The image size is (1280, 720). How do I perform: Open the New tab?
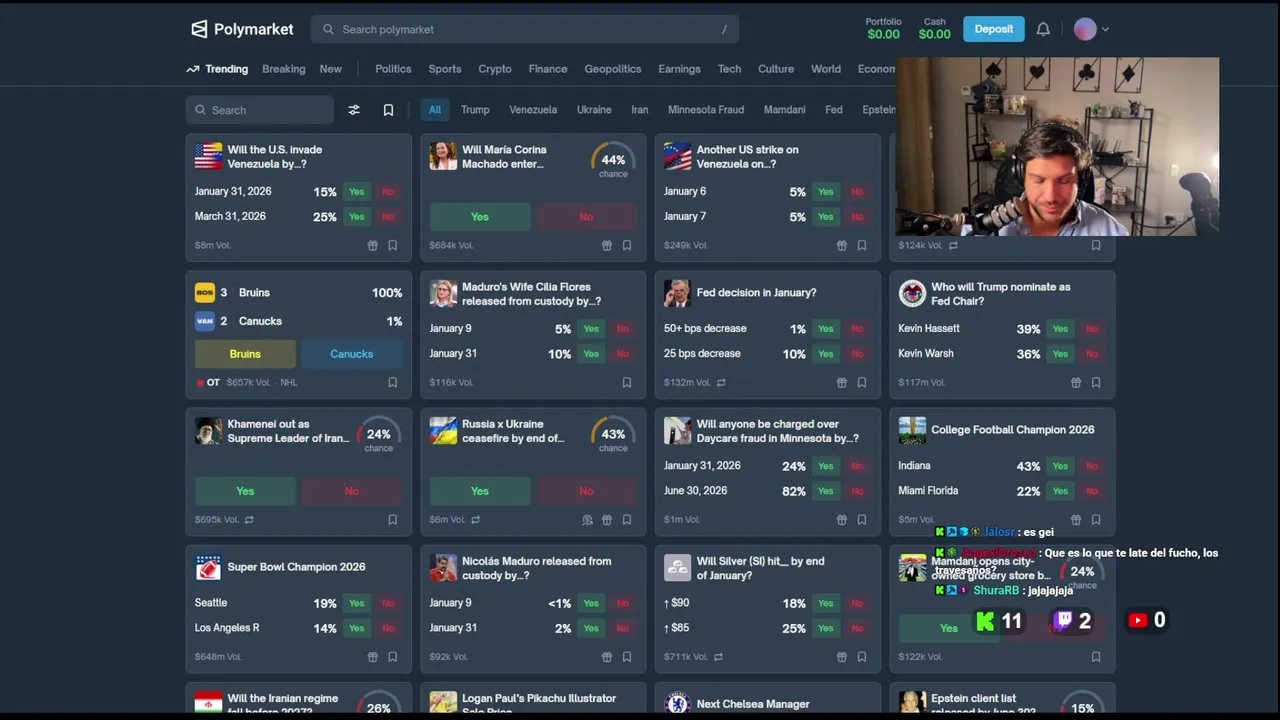(331, 69)
